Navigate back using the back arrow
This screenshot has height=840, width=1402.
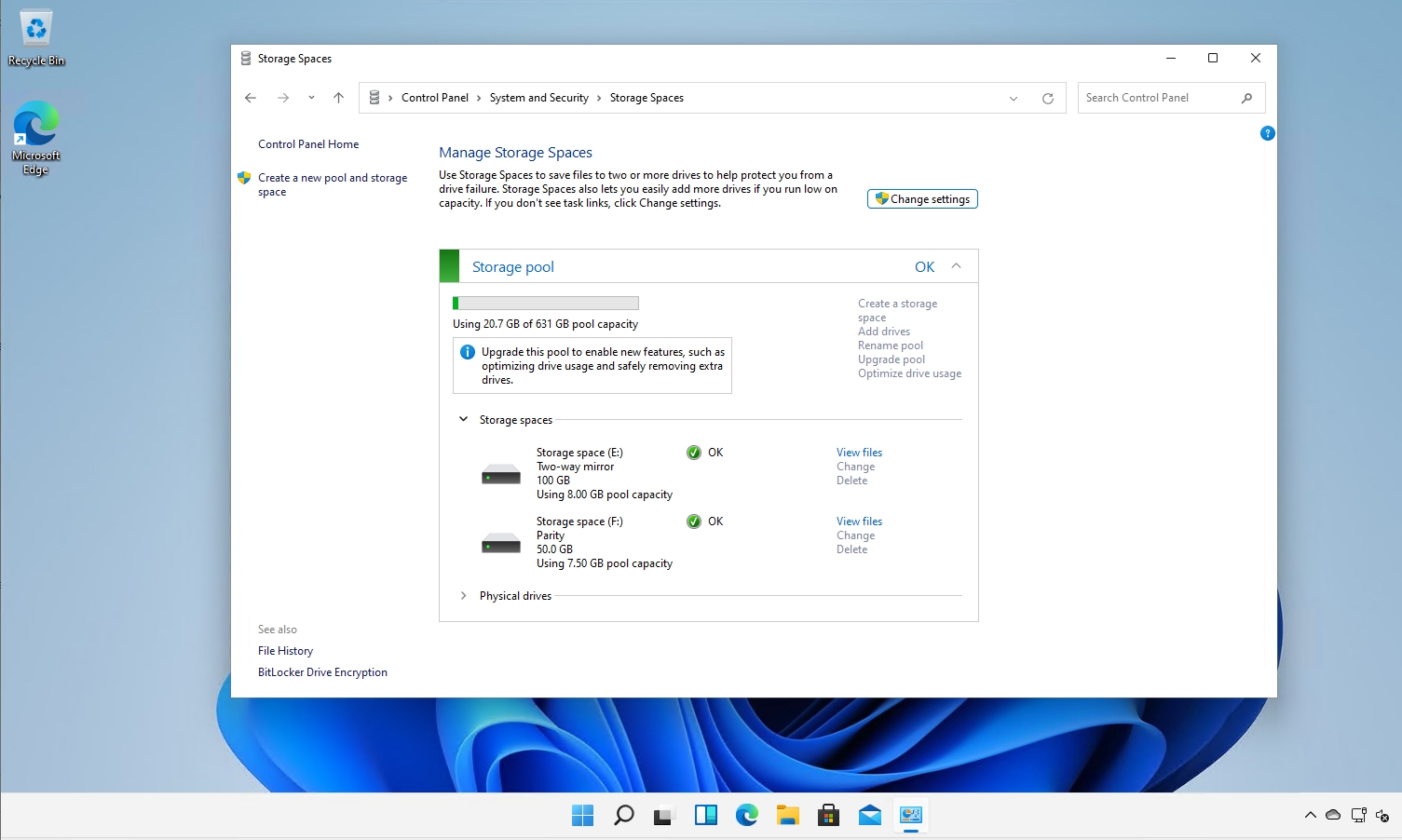(250, 97)
